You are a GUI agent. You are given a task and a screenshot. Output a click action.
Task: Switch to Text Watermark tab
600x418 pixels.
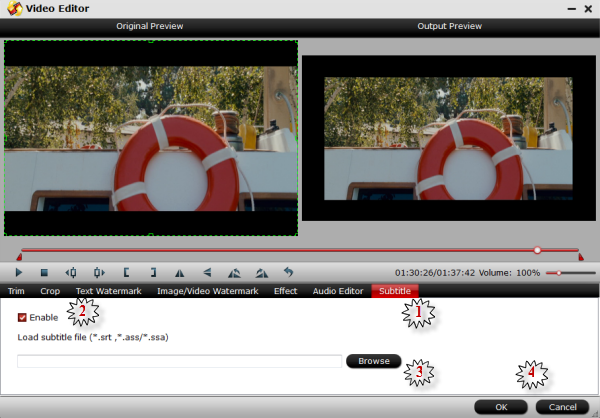[x=109, y=291]
